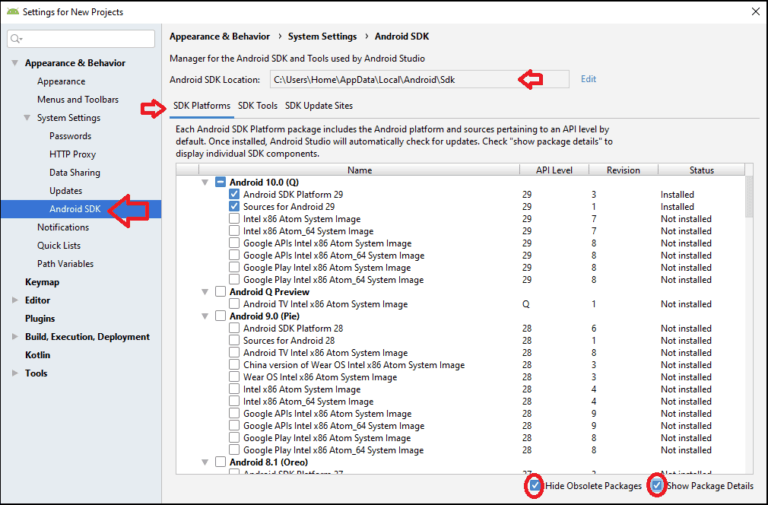Check the Android 8.1 (Oreo) group checkbox
This screenshot has height=505, width=768.
pyautogui.click(x=220, y=462)
